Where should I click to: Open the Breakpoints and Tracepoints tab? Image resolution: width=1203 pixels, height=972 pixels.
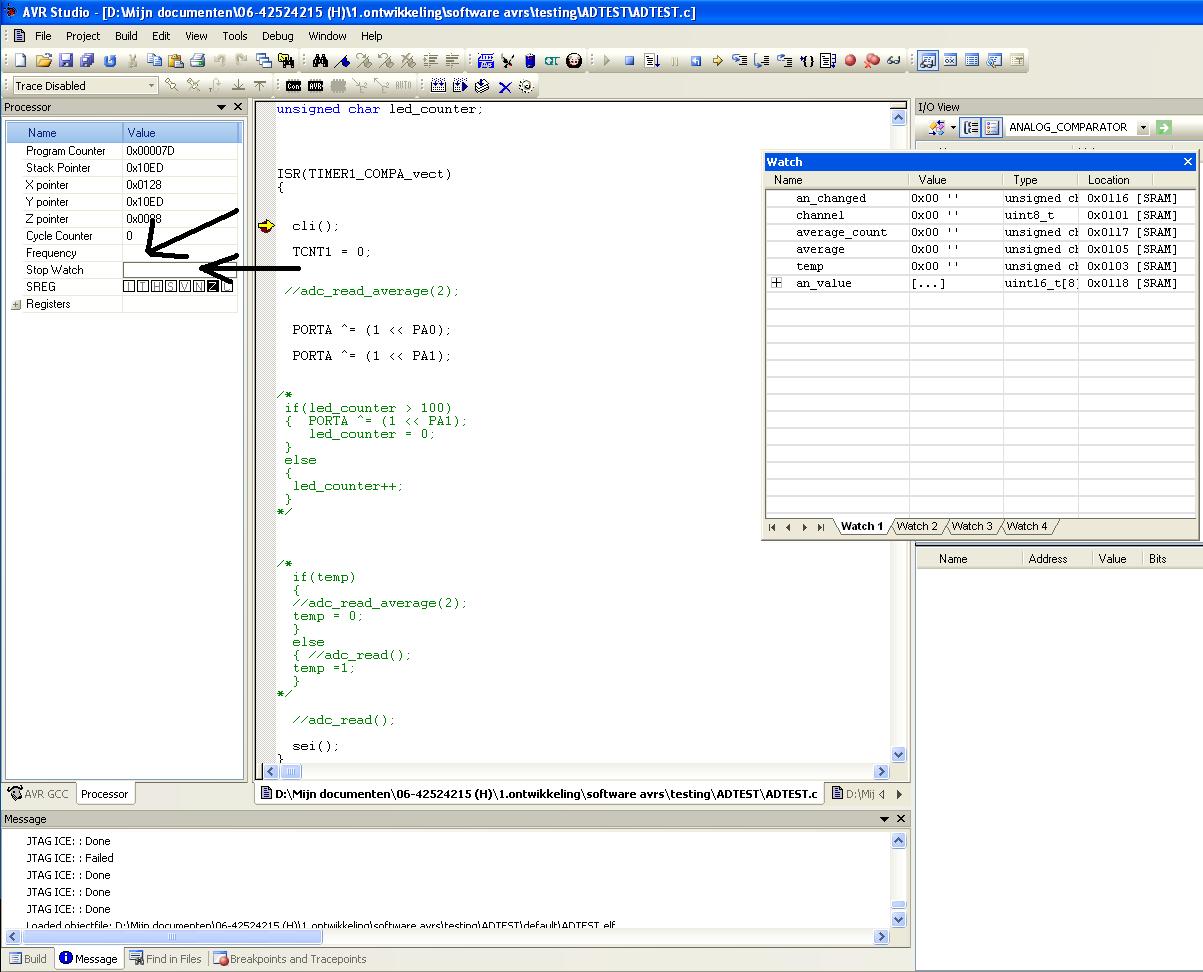pyautogui.click(x=290, y=959)
